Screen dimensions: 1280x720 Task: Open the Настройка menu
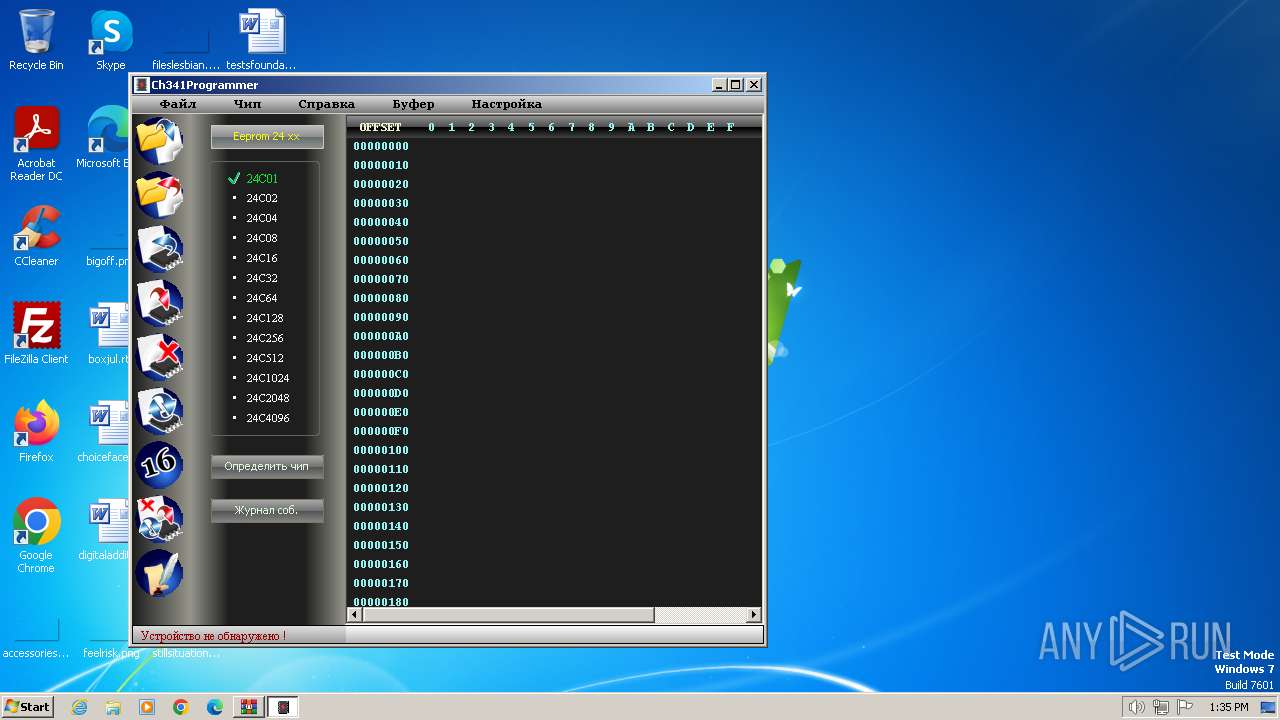point(506,104)
